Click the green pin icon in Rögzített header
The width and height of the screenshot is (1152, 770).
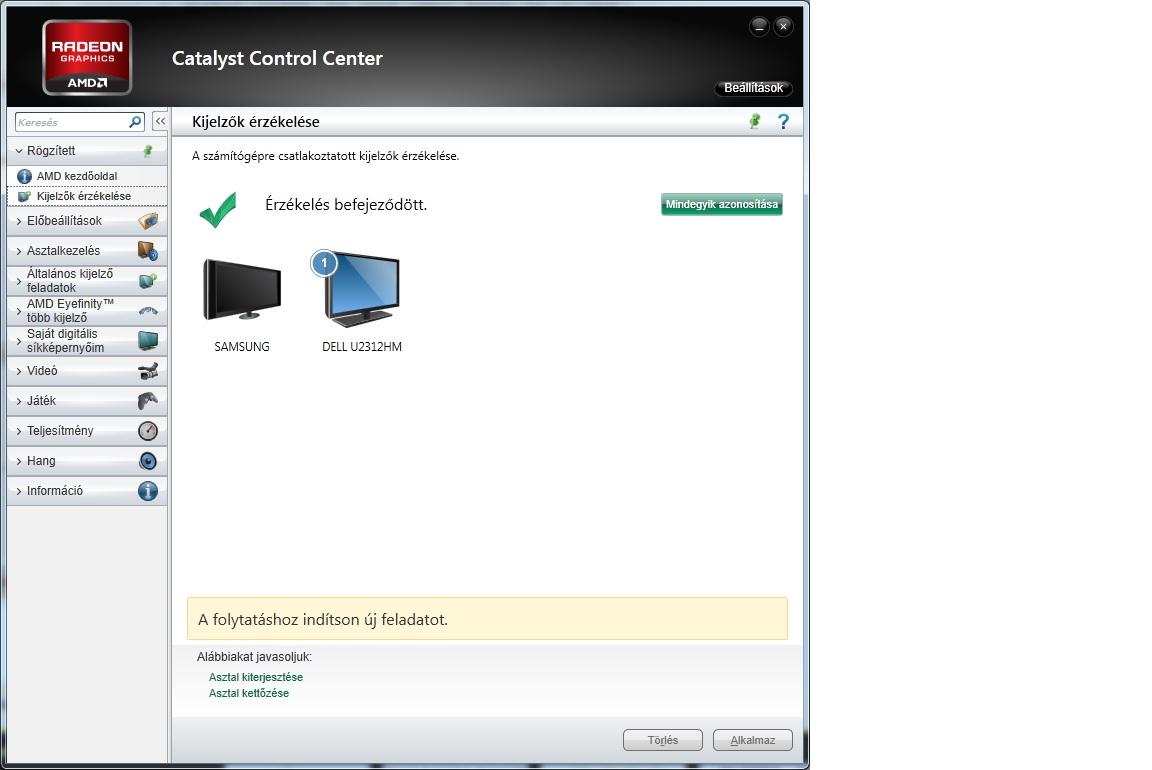148,151
